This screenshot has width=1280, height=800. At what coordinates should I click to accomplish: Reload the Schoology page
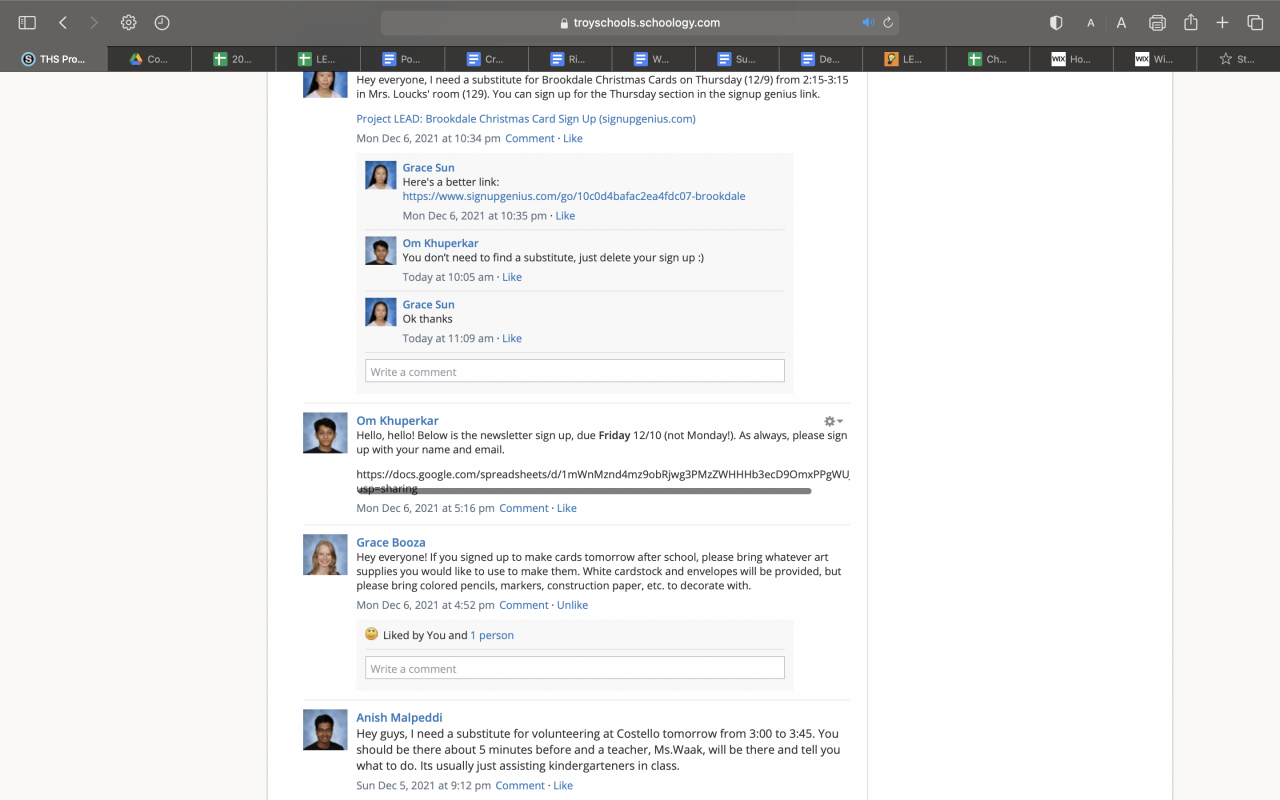tap(888, 22)
